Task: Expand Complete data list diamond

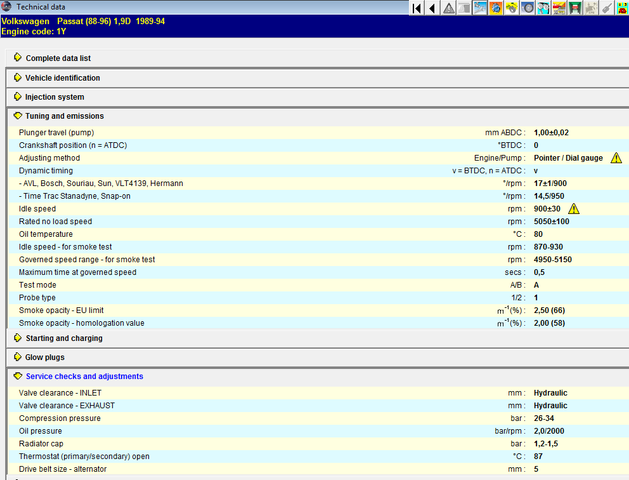Action: (17, 57)
